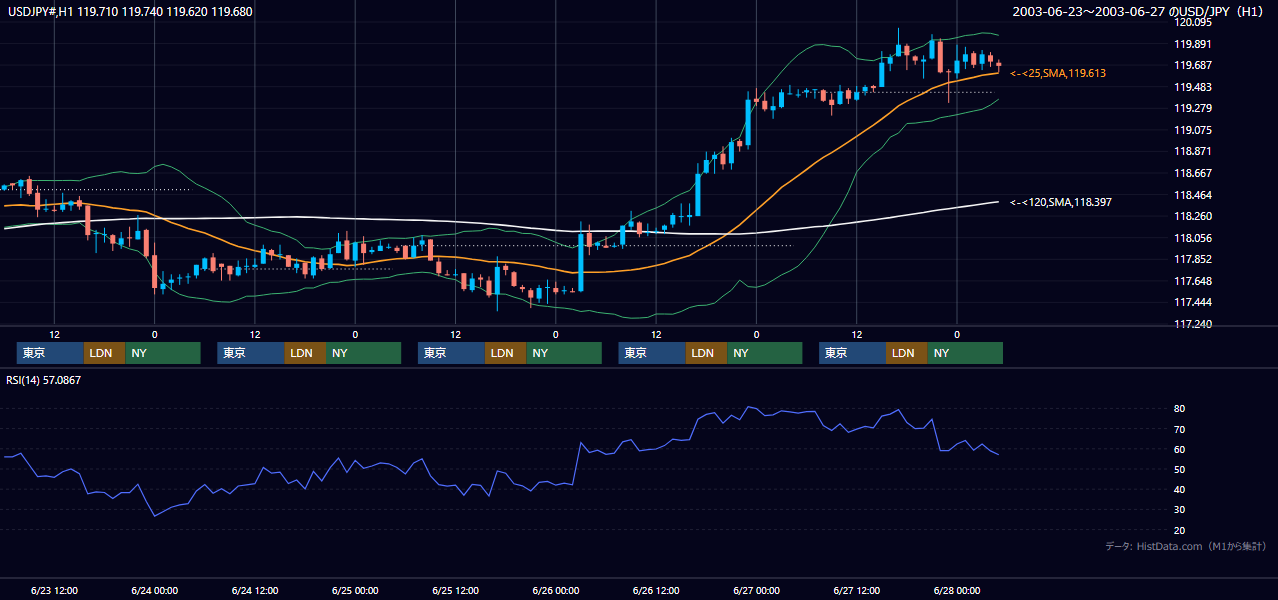The image size is (1278, 600).
Task: Select the 東京 session block for 6/27
Action: coord(852,353)
